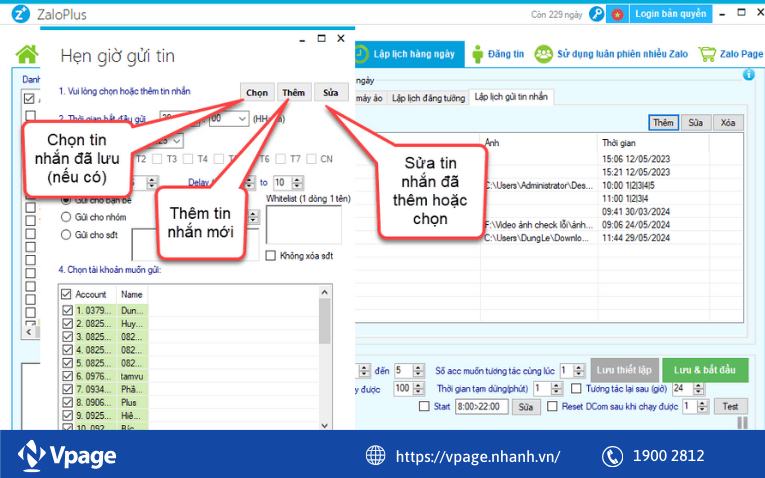
Task: Select the row with time 11:44 29/05/2024
Action: [549, 238]
